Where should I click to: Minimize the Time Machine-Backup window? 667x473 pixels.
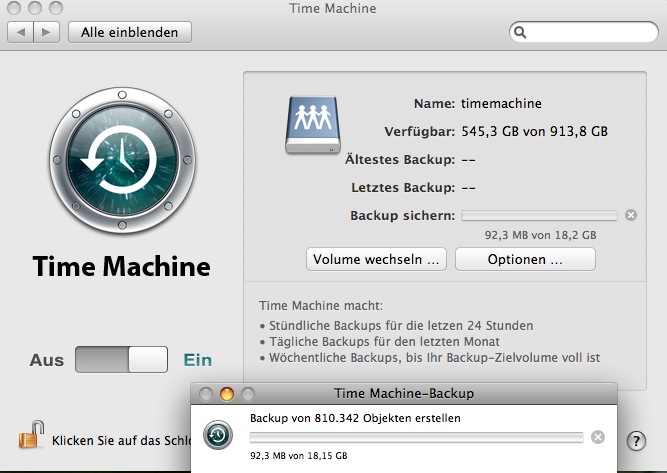(227, 394)
